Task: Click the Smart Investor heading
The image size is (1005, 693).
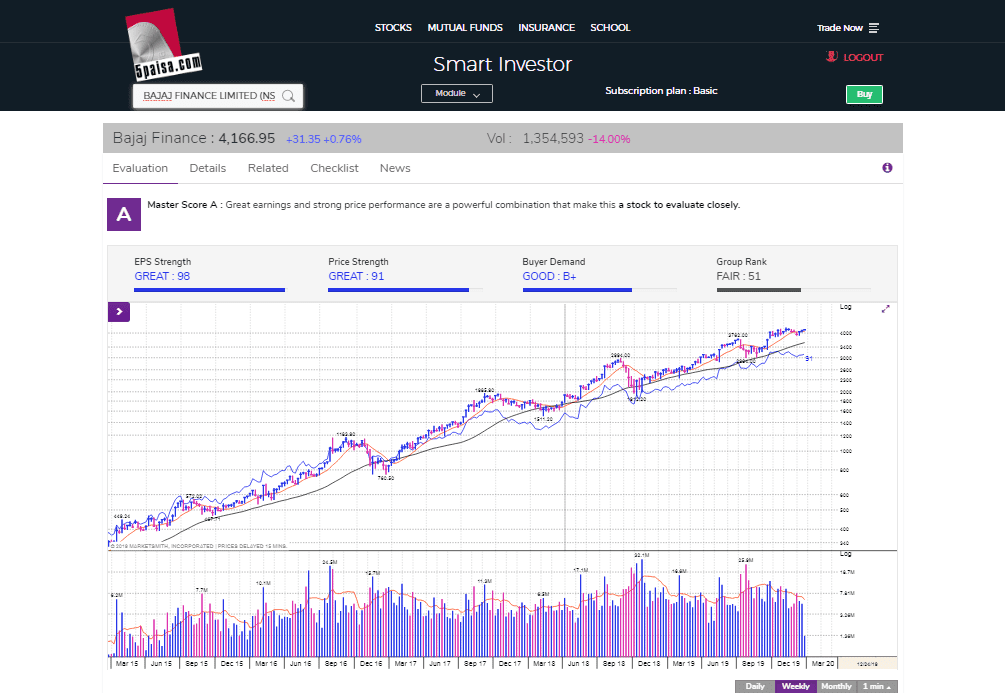Action: 502,64
